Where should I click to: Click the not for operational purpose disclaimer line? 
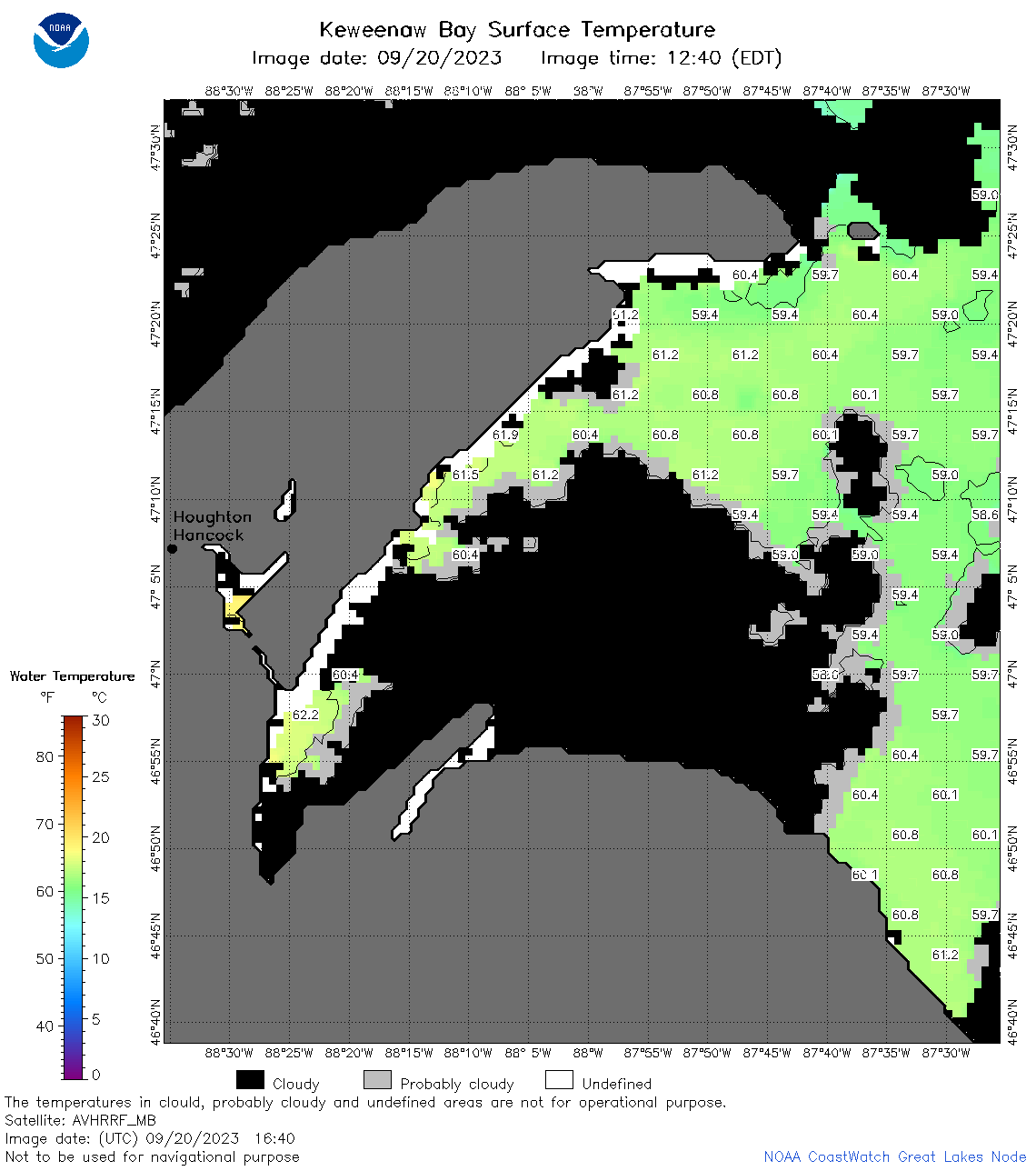pos(365,1102)
